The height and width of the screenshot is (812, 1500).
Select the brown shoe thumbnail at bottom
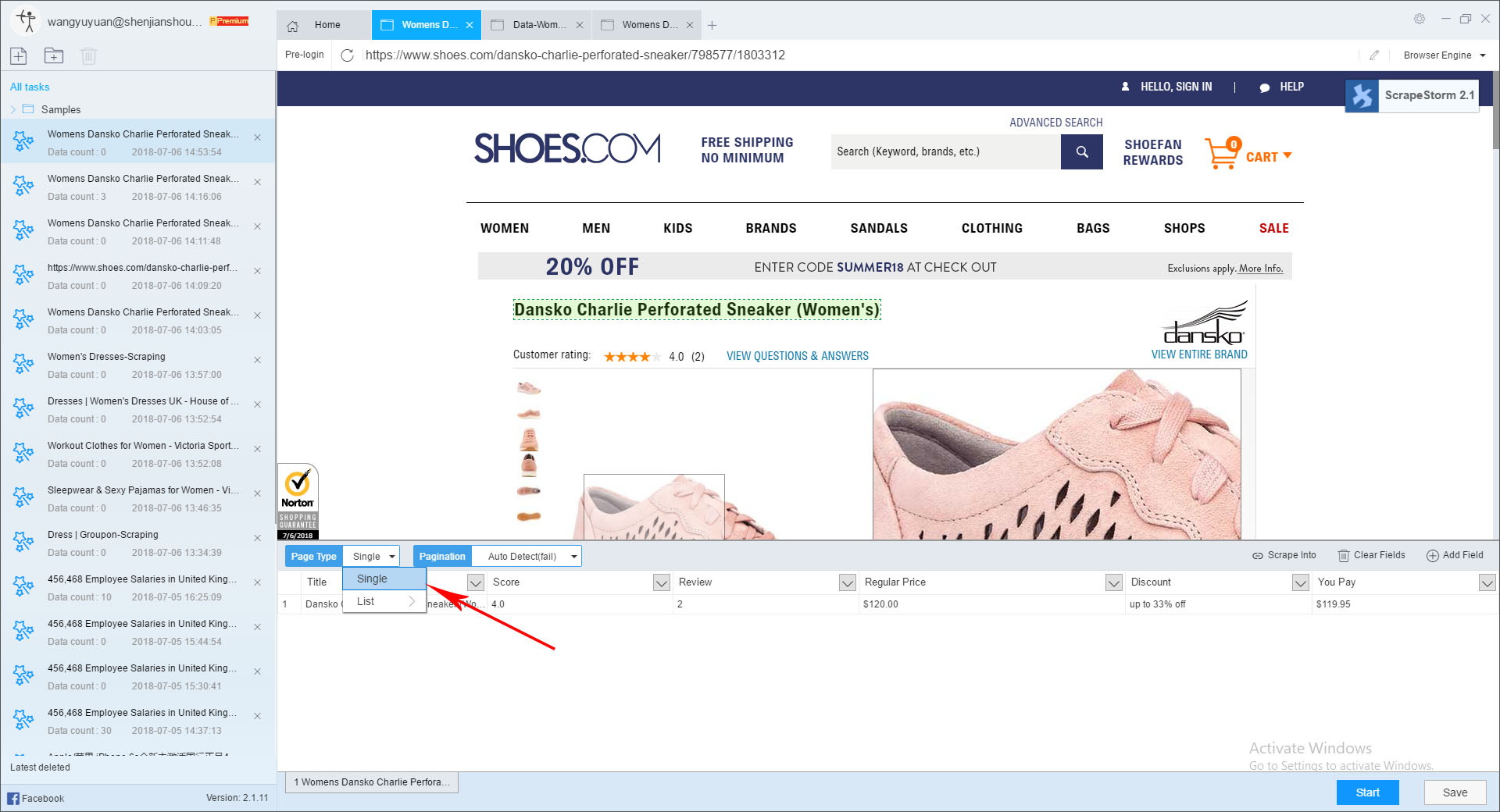(x=529, y=516)
